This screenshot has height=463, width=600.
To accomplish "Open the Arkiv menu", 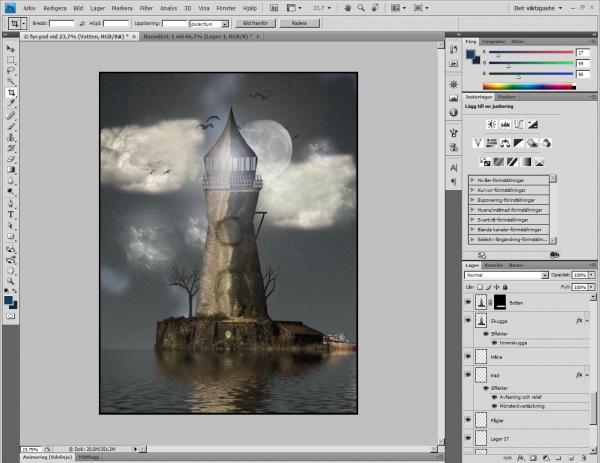I will [x=29, y=8].
